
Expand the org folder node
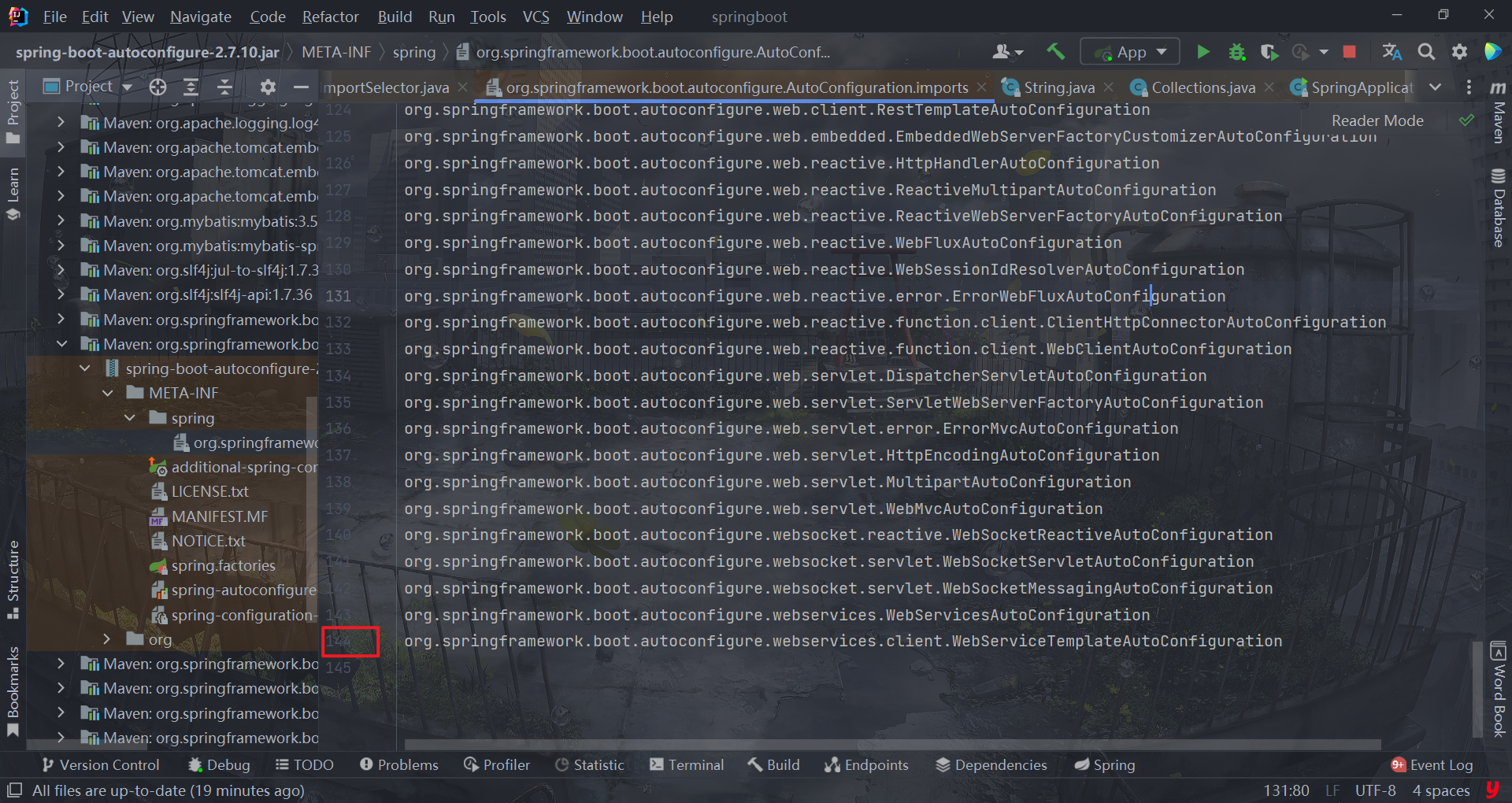(x=107, y=638)
